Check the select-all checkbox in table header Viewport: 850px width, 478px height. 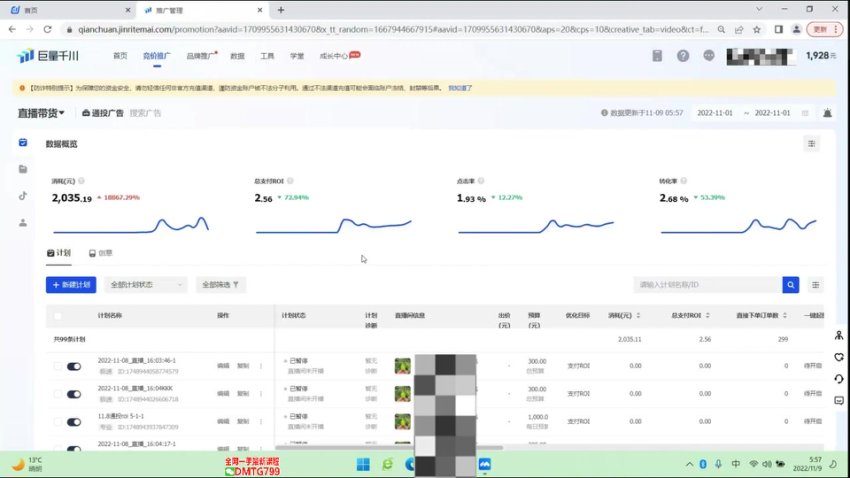pos(58,315)
